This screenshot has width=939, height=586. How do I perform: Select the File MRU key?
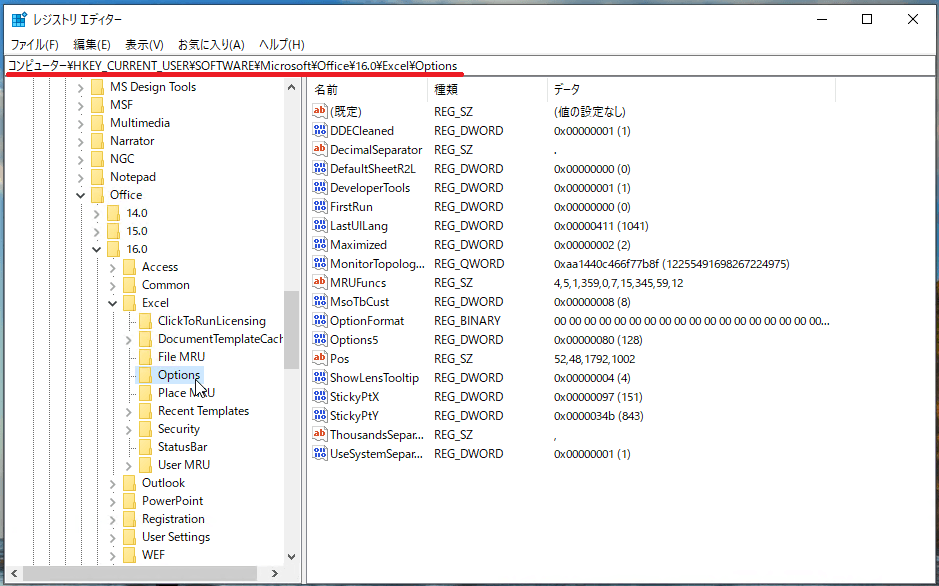pos(181,357)
